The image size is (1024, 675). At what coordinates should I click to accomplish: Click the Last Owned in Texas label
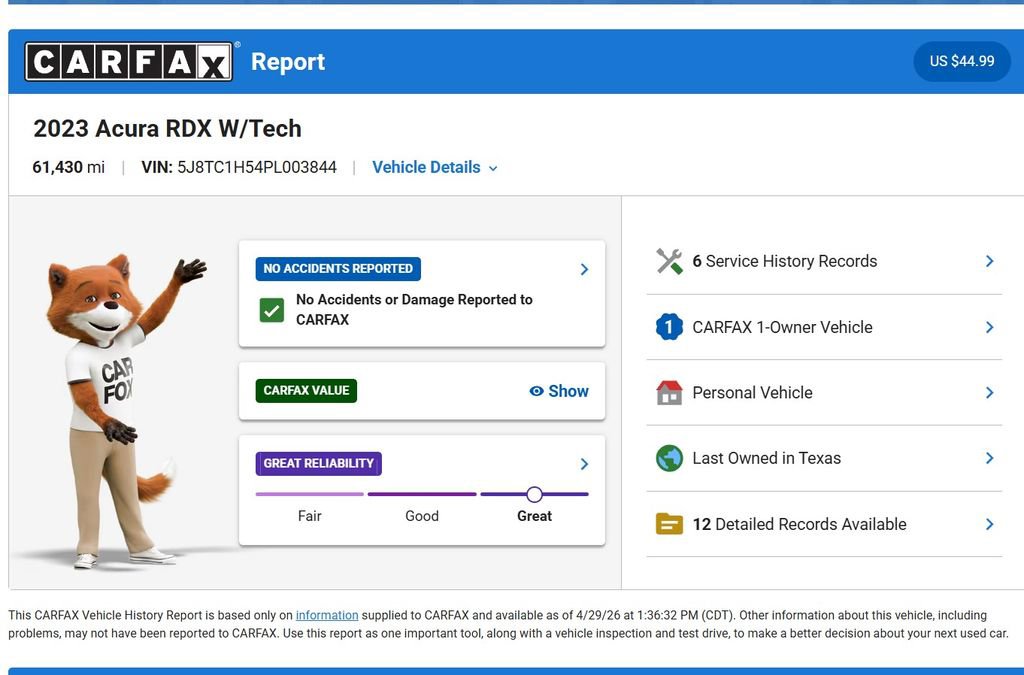pyautogui.click(x=767, y=458)
